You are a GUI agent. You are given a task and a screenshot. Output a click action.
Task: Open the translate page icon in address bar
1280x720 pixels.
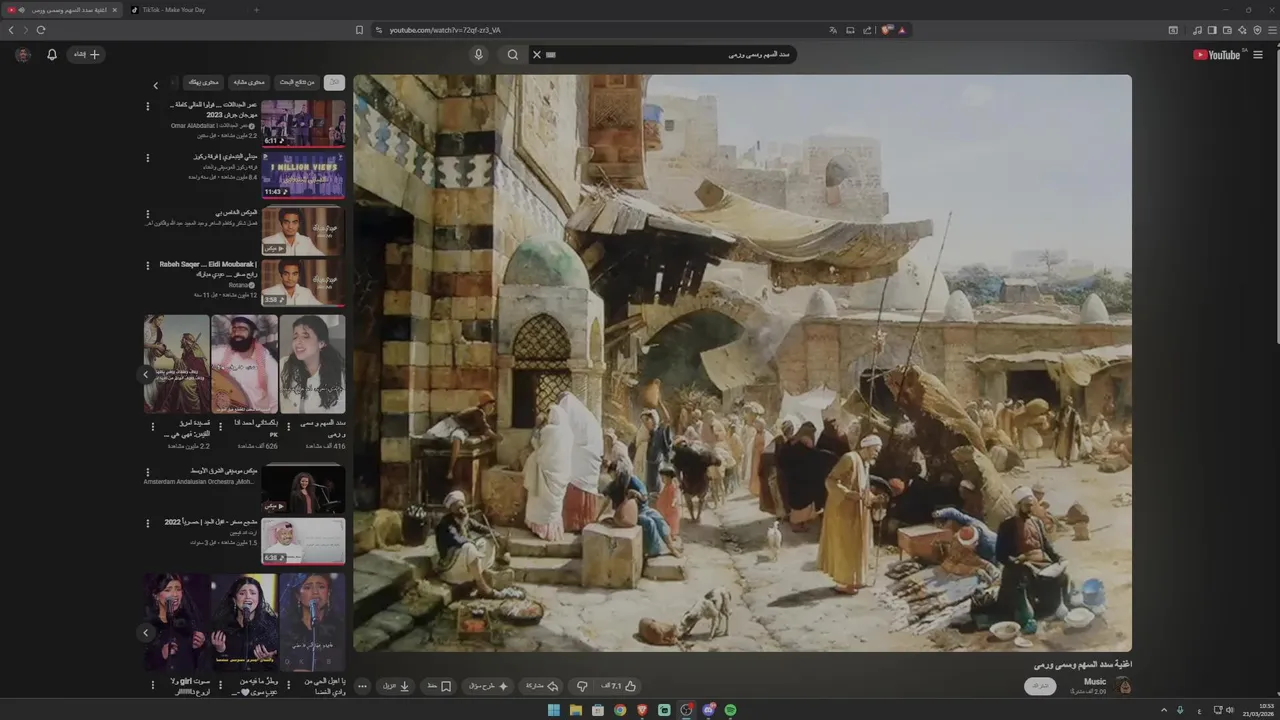coord(833,30)
